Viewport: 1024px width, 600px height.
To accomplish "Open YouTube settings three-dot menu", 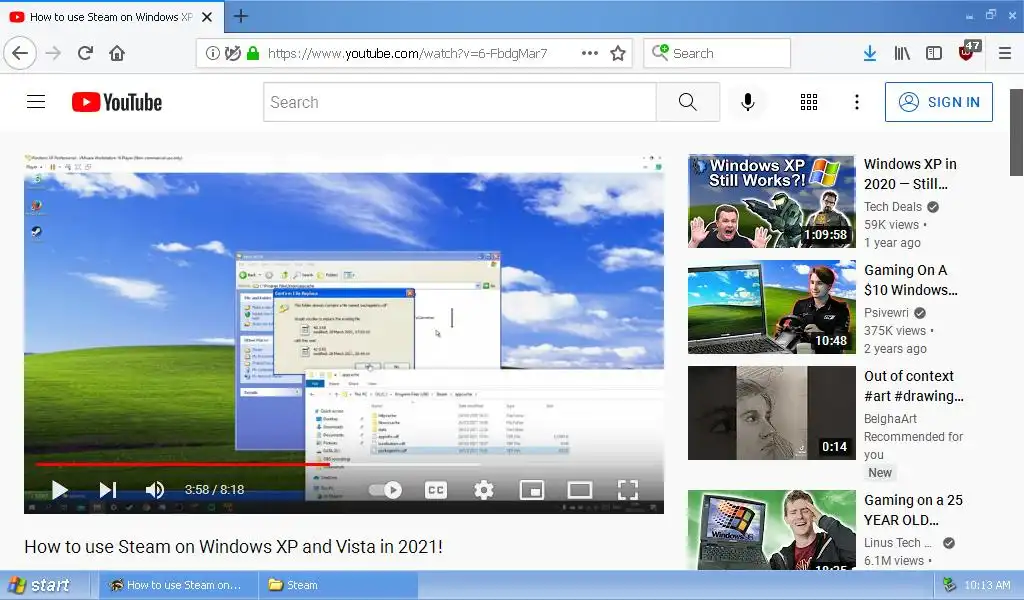I will pyautogui.click(x=857, y=102).
